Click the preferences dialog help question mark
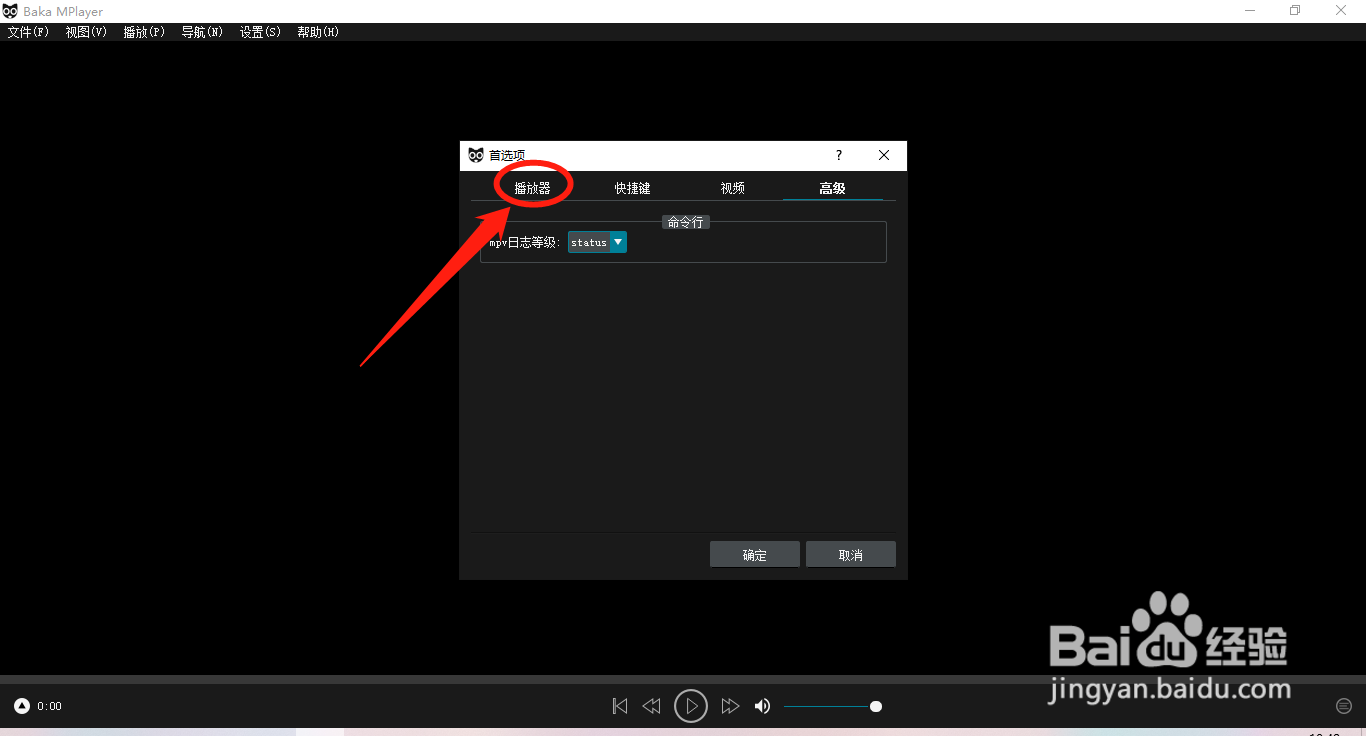Image resolution: width=1366 pixels, height=736 pixels. pyautogui.click(x=839, y=155)
